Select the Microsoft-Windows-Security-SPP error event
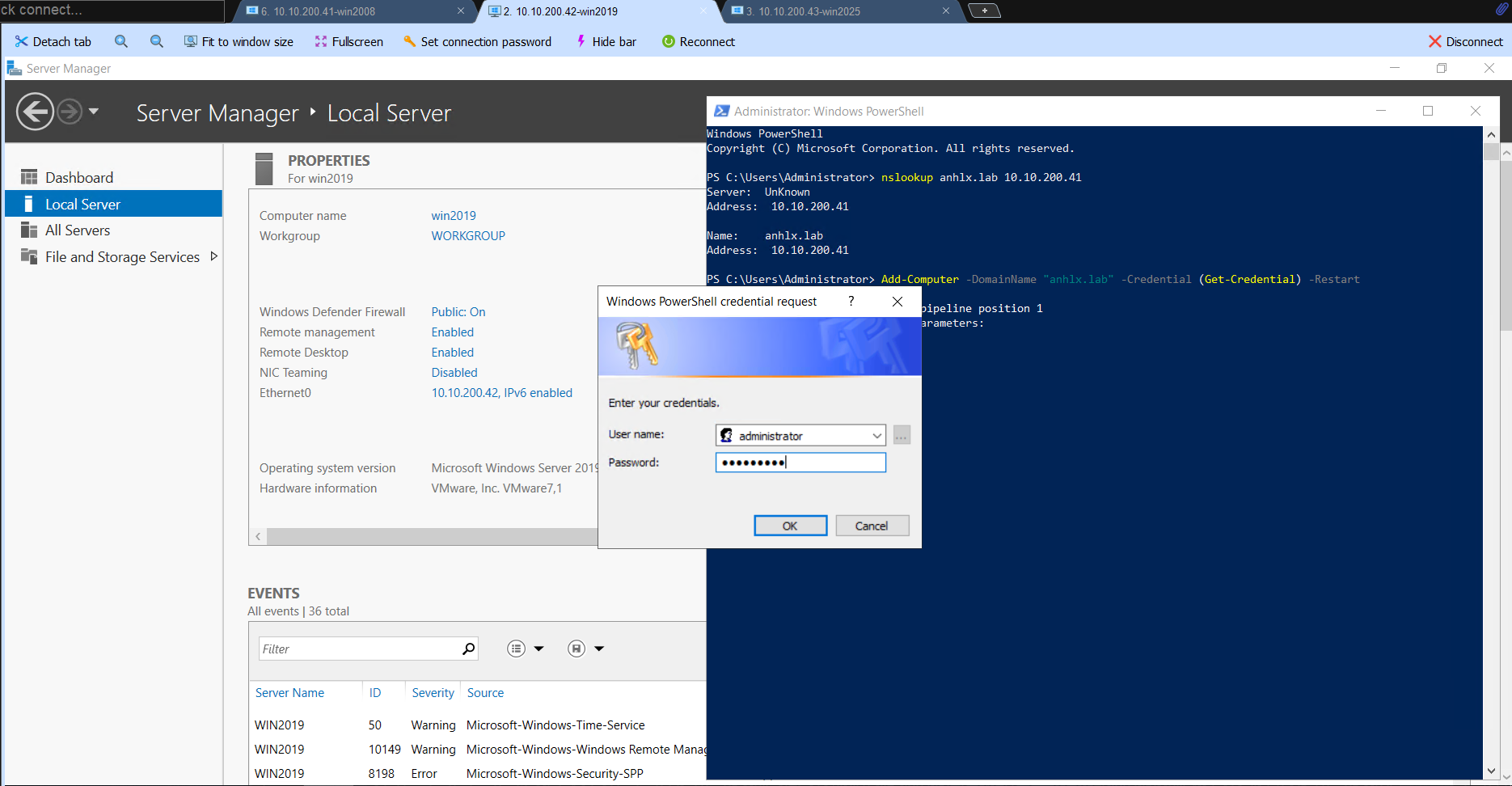The height and width of the screenshot is (786, 1512). pos(478,774)
